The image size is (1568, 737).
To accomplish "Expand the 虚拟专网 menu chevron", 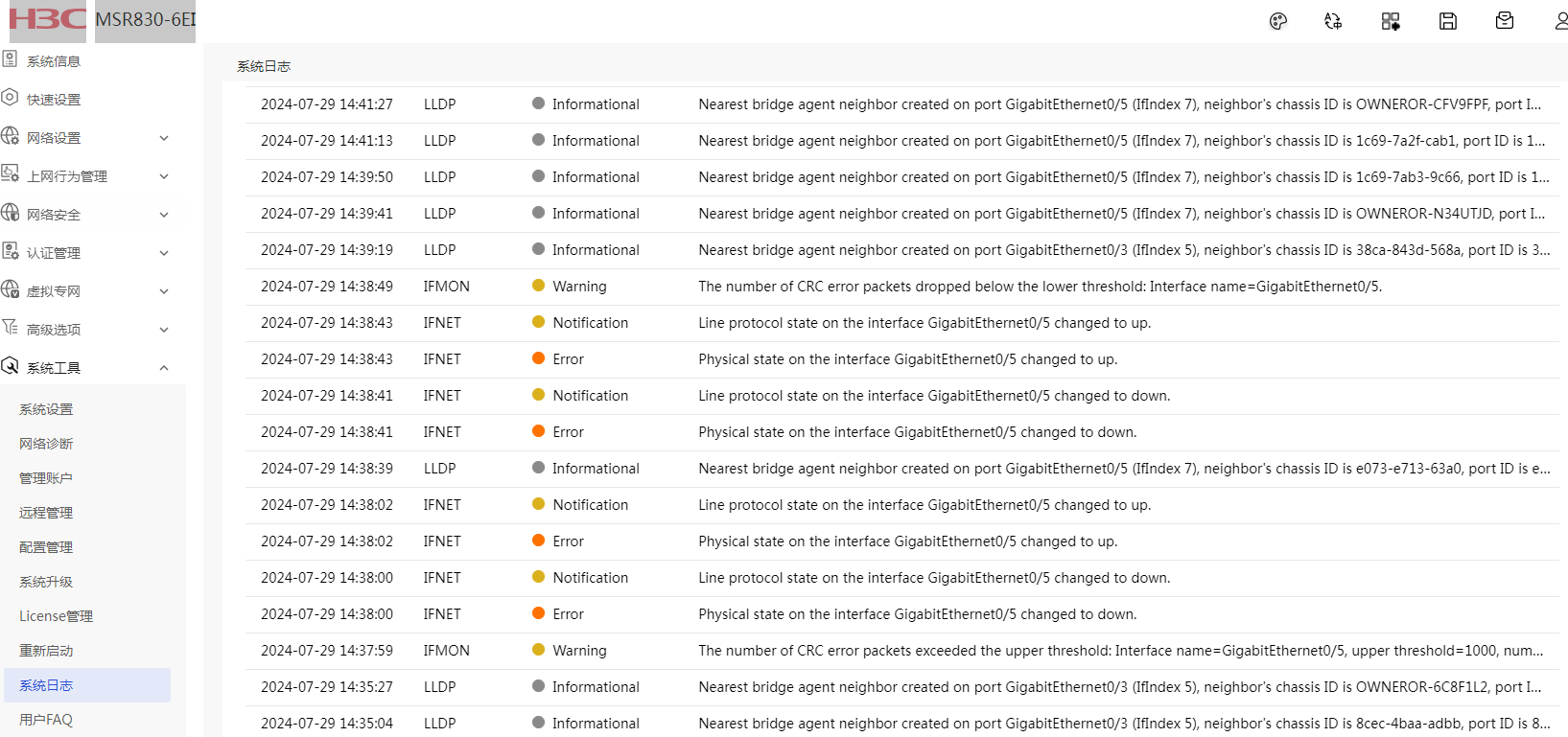I will [x=164, y=291].
